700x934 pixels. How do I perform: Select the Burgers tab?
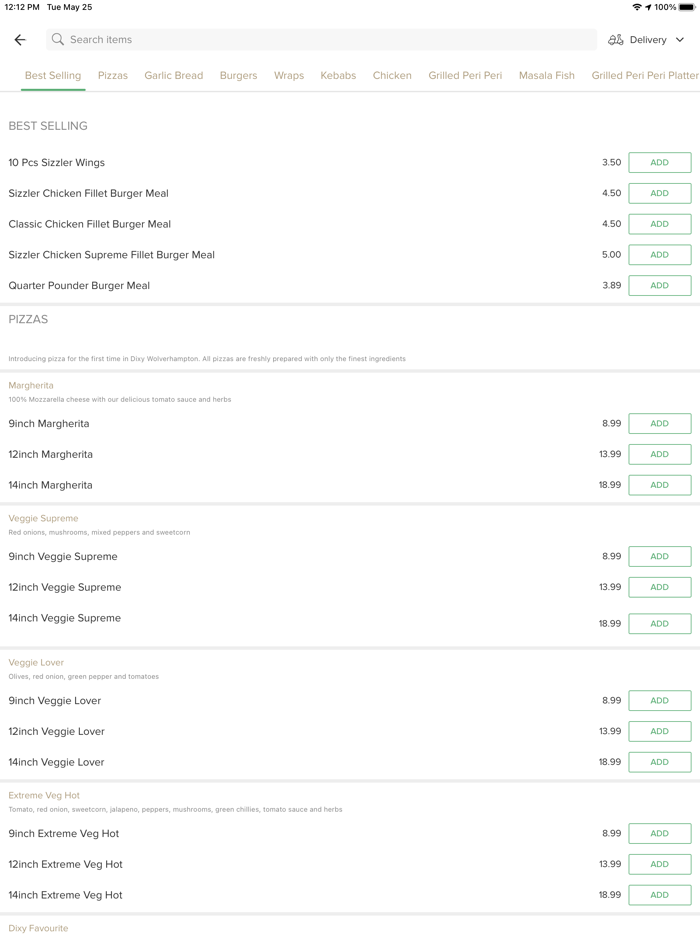pyautogui.click(x=238, y=75)
